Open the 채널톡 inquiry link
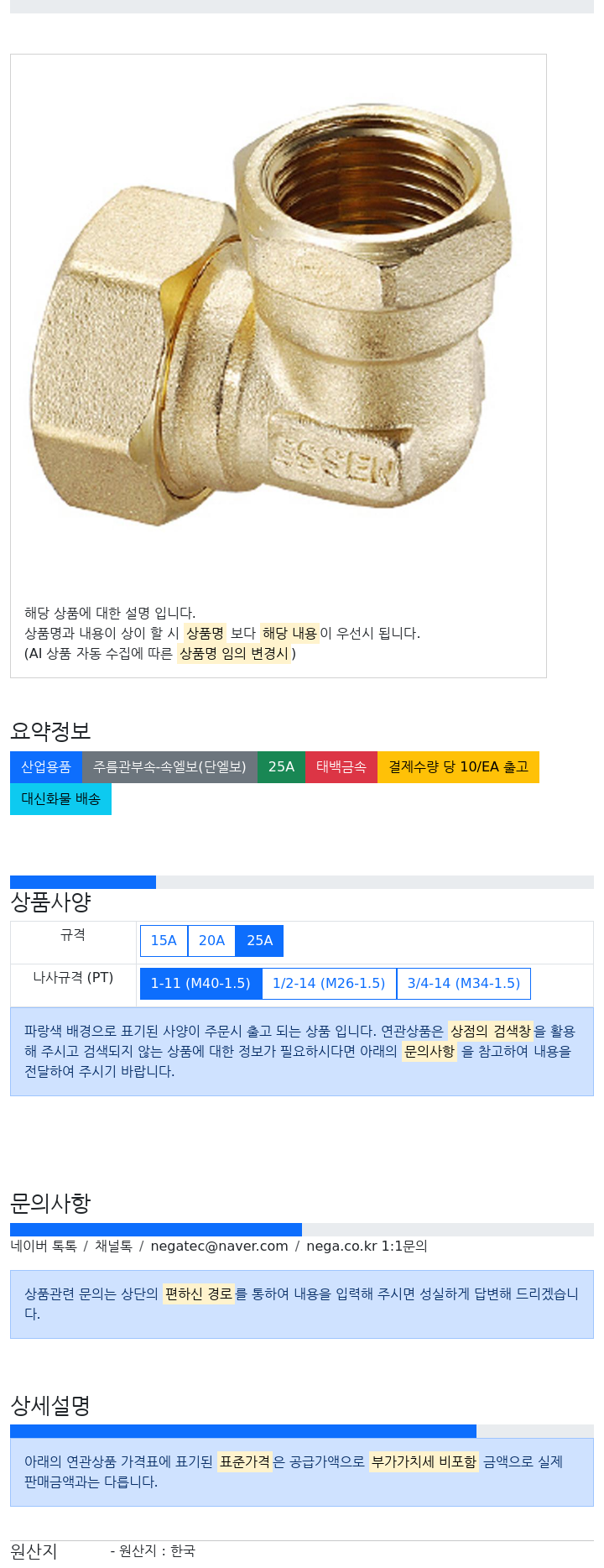604x1568 pixels. point(113,1247)
